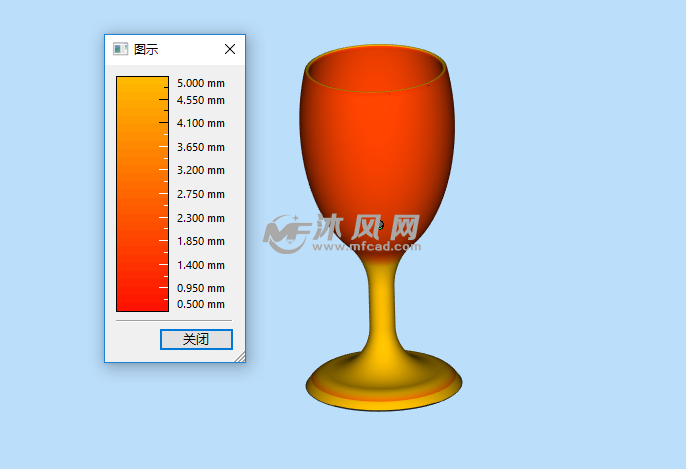Select the 5.000 mm legend label
686x469 pixels.
(200, 83)
